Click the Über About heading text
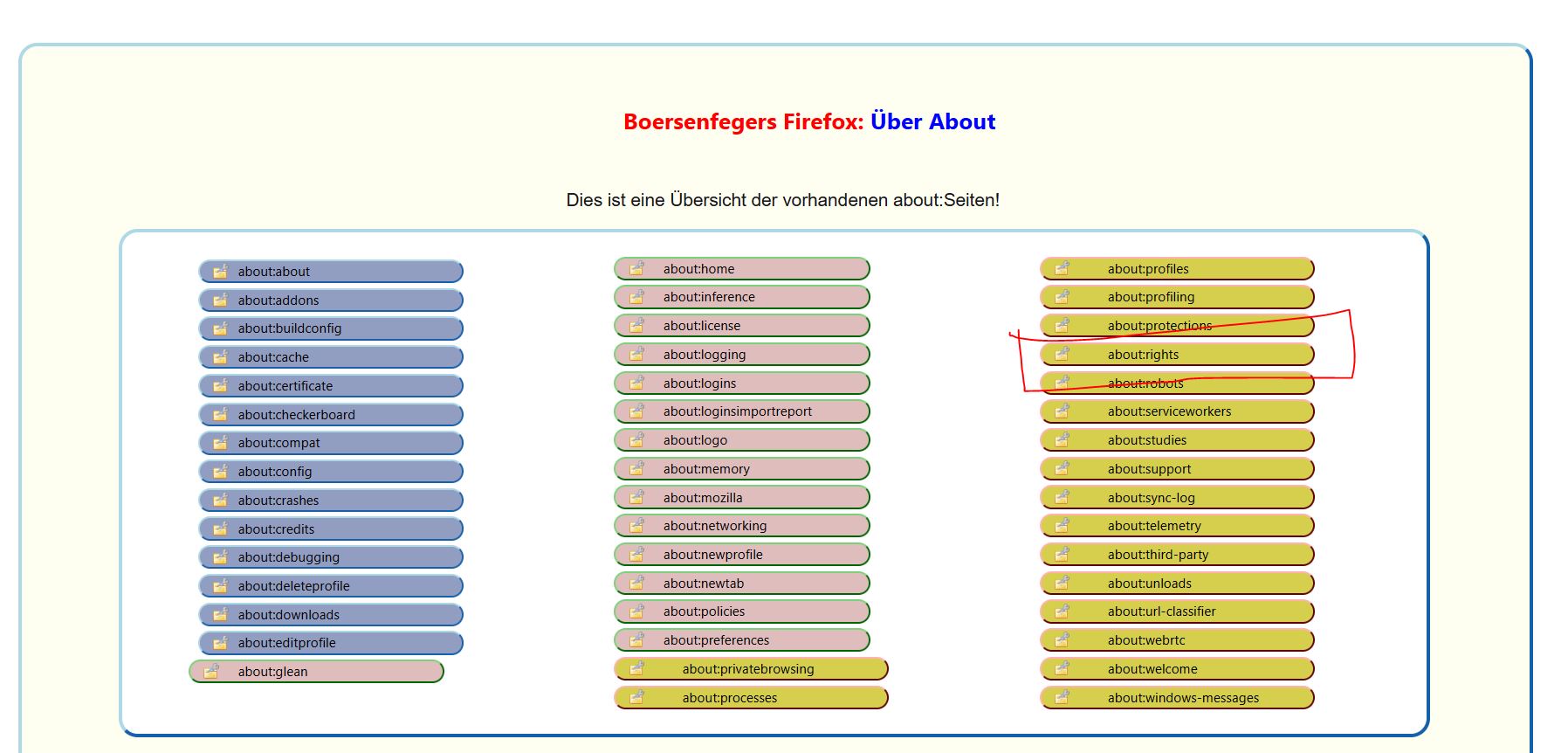 coord(932,121)
